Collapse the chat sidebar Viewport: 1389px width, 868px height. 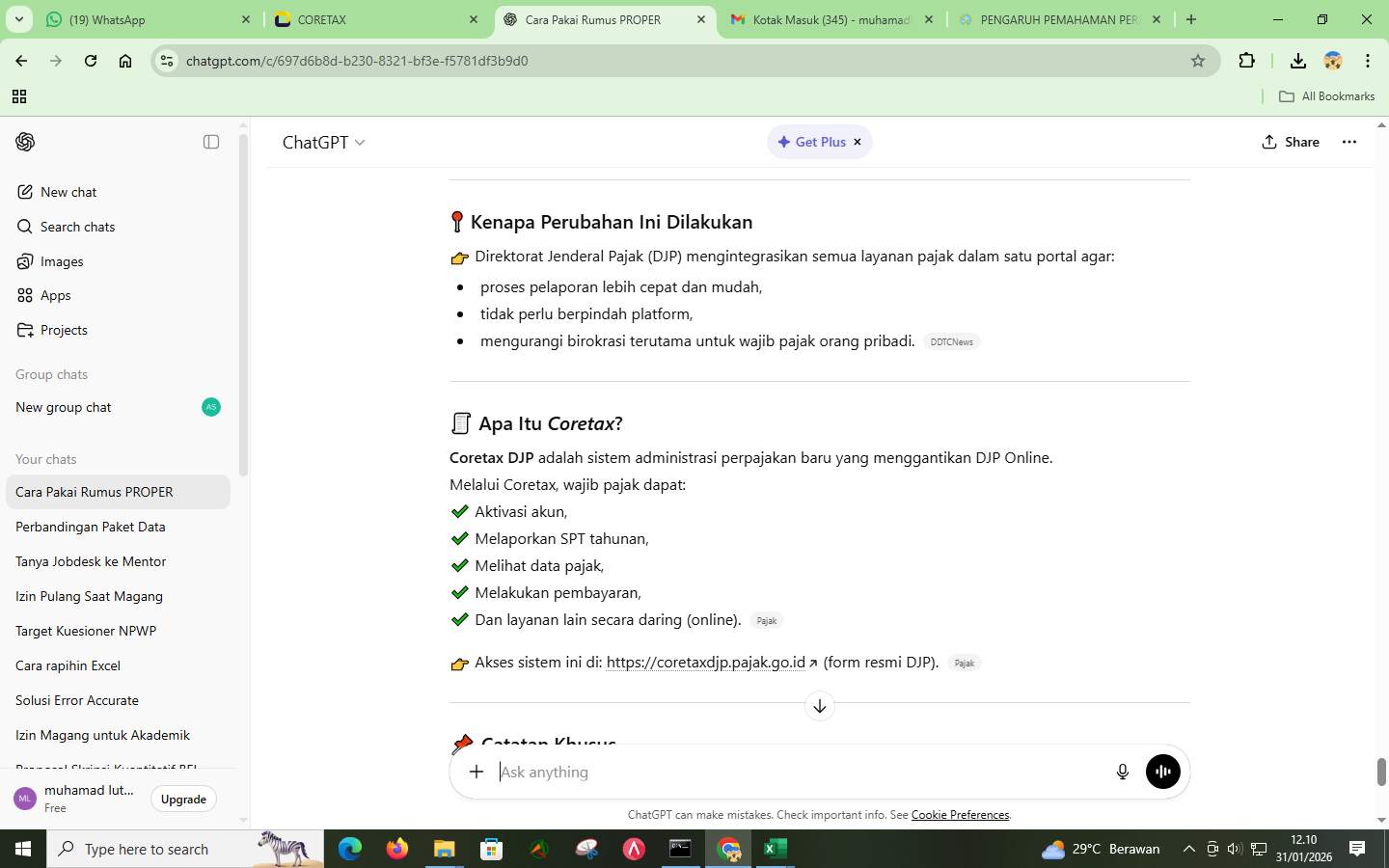click(210, 142)
